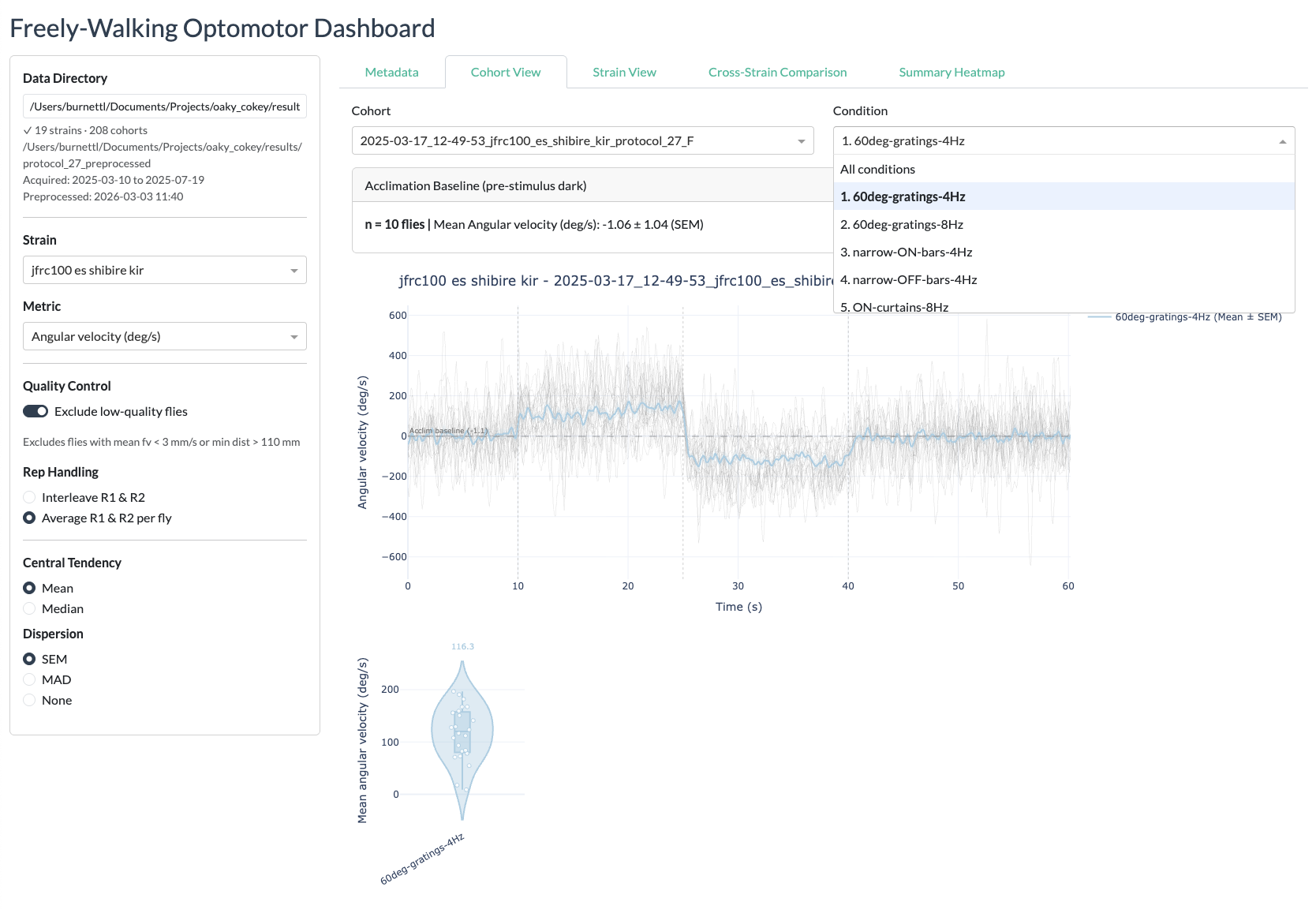Click the violin plot for 60deg-gratings-4Hz
1316x909 pixels.
click(x=462, y=734)
